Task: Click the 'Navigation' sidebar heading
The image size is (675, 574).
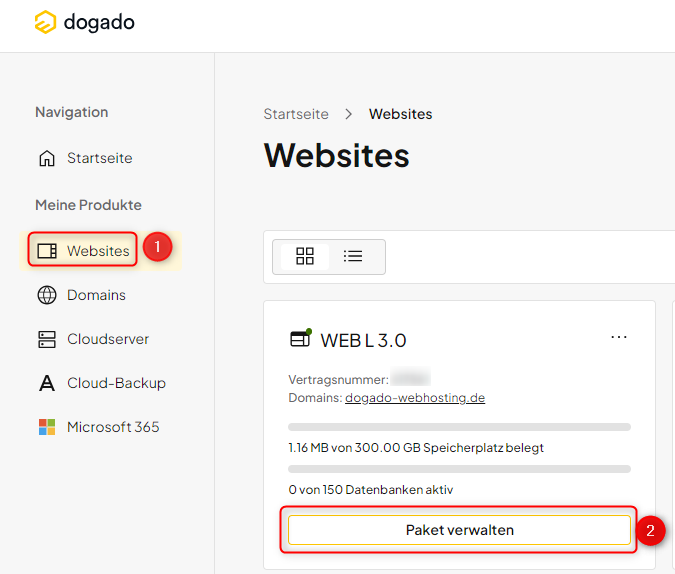Action: coord(71,112)
